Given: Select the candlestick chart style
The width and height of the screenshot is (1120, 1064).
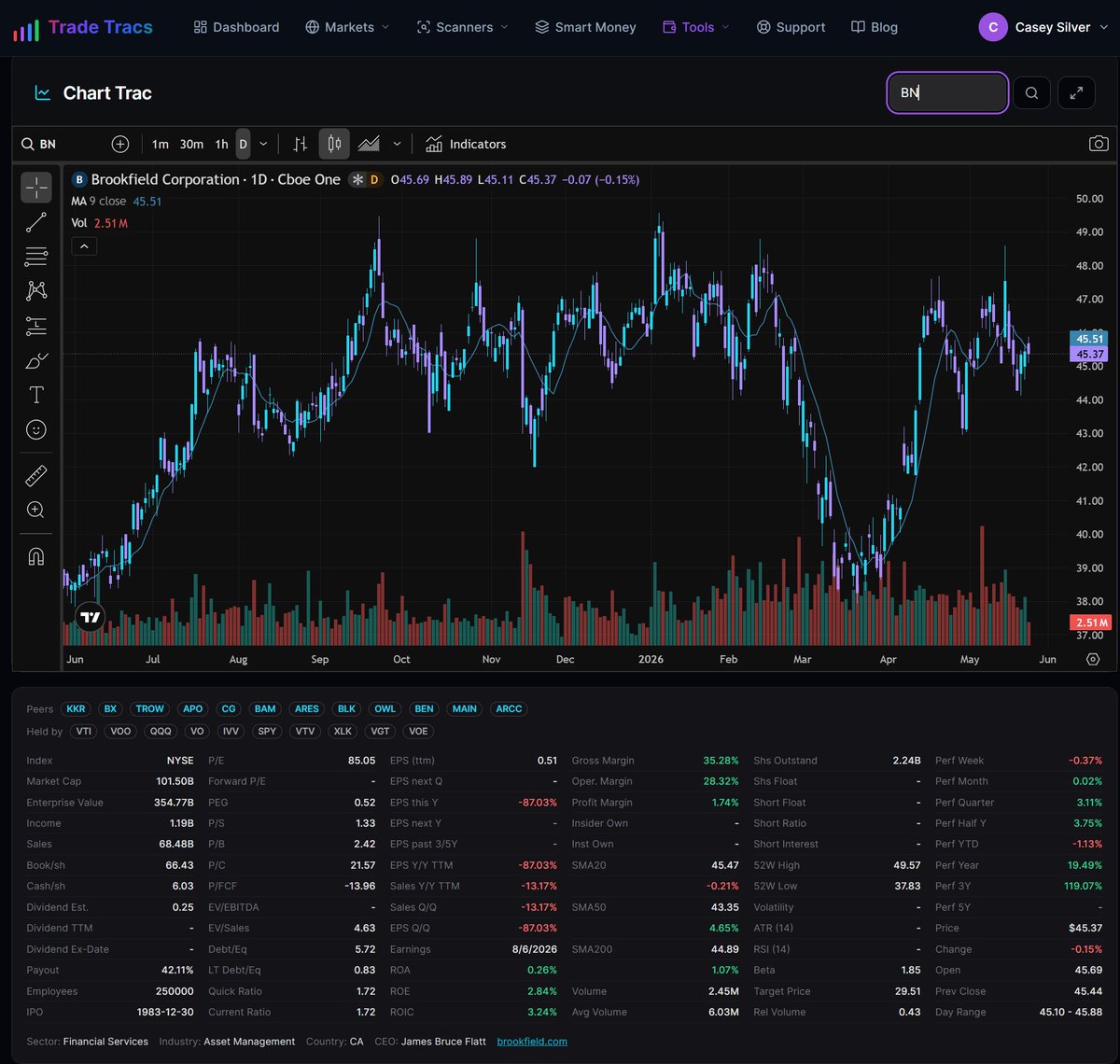Looking at the screenshot, I should (x=334, y=144).
